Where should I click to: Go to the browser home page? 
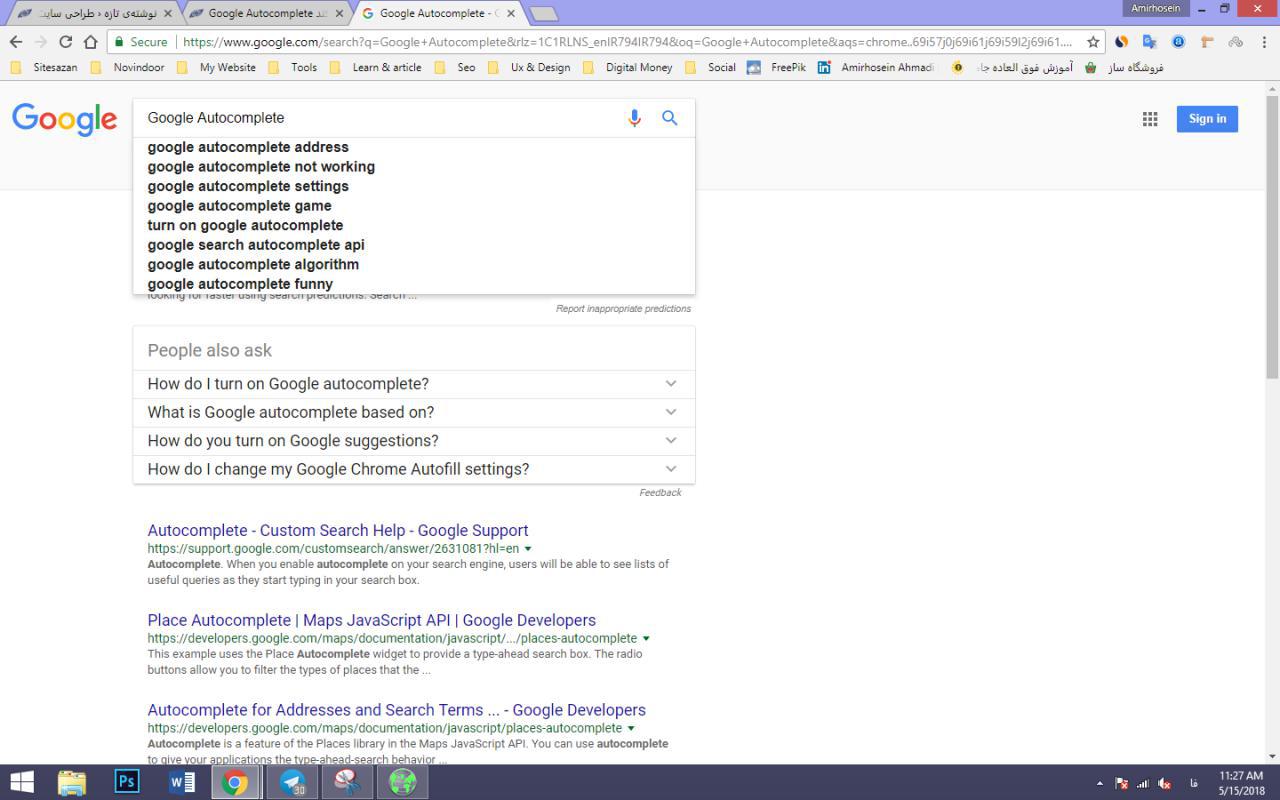pos(91,42)
